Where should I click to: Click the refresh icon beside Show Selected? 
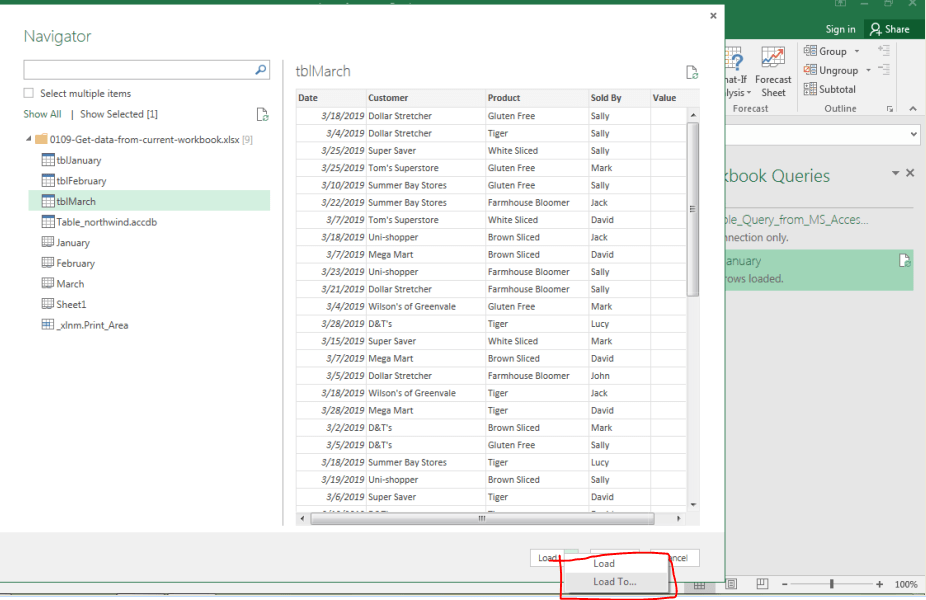(x=262, y=114)
